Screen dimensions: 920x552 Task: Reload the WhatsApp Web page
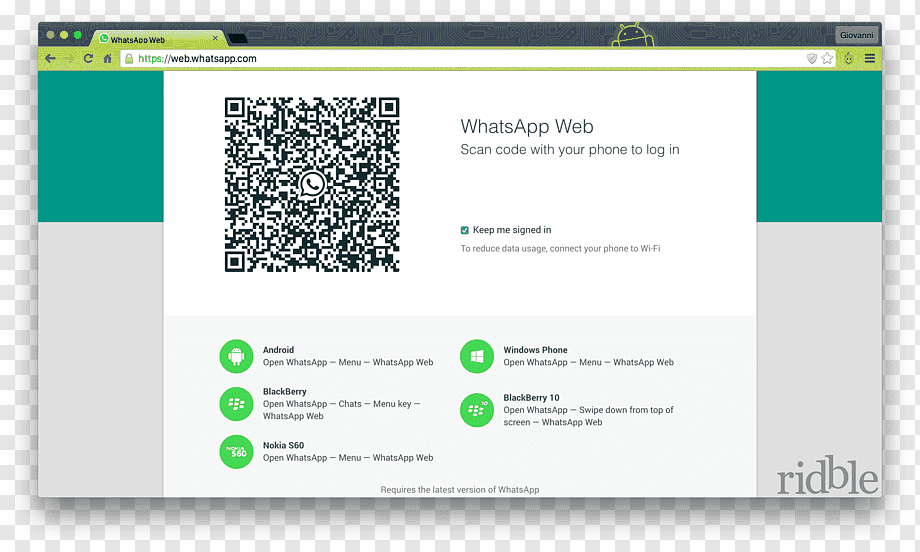[x=88, y=59]
